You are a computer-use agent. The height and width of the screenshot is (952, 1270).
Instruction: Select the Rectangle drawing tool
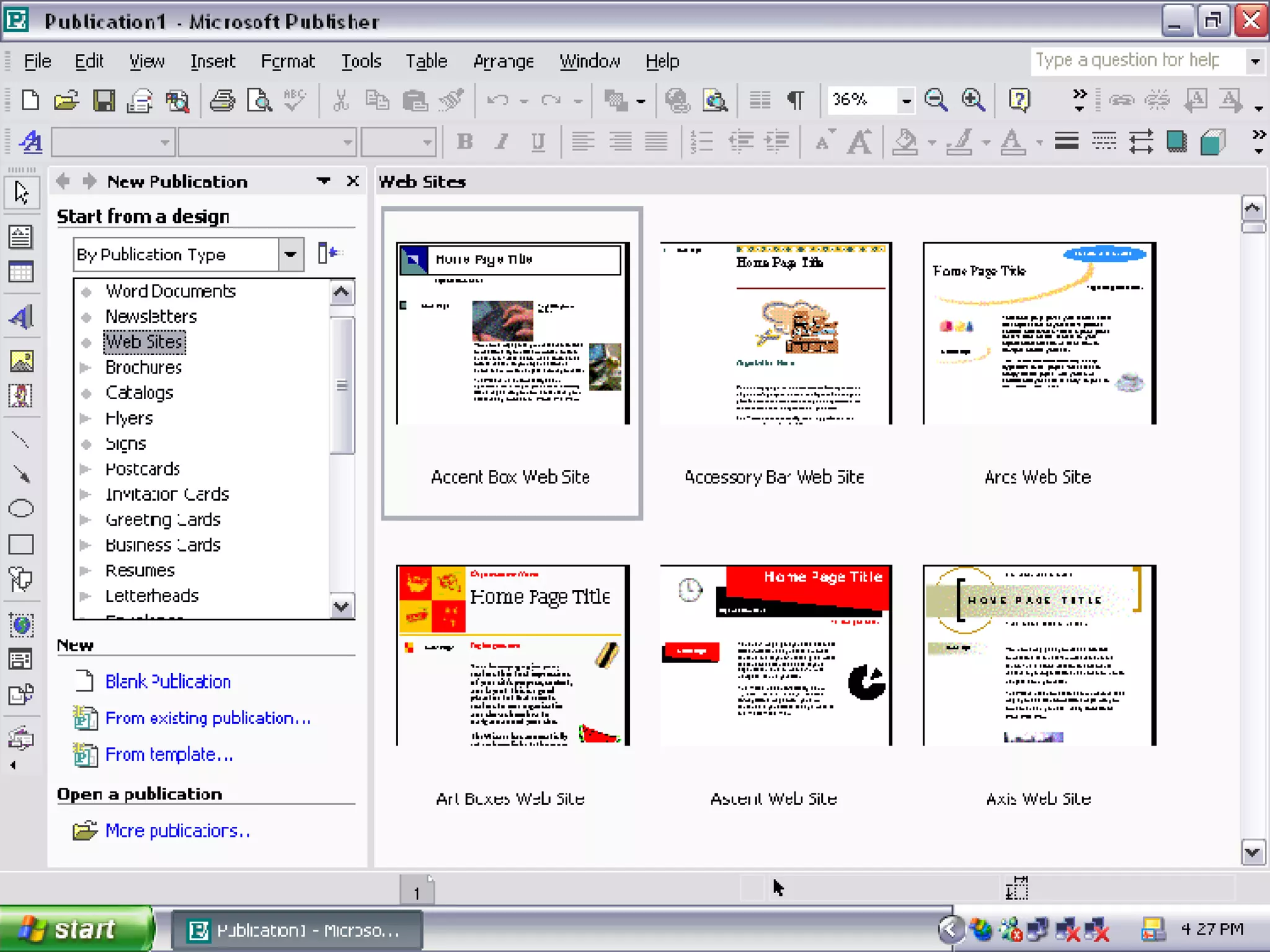point(21,545)
